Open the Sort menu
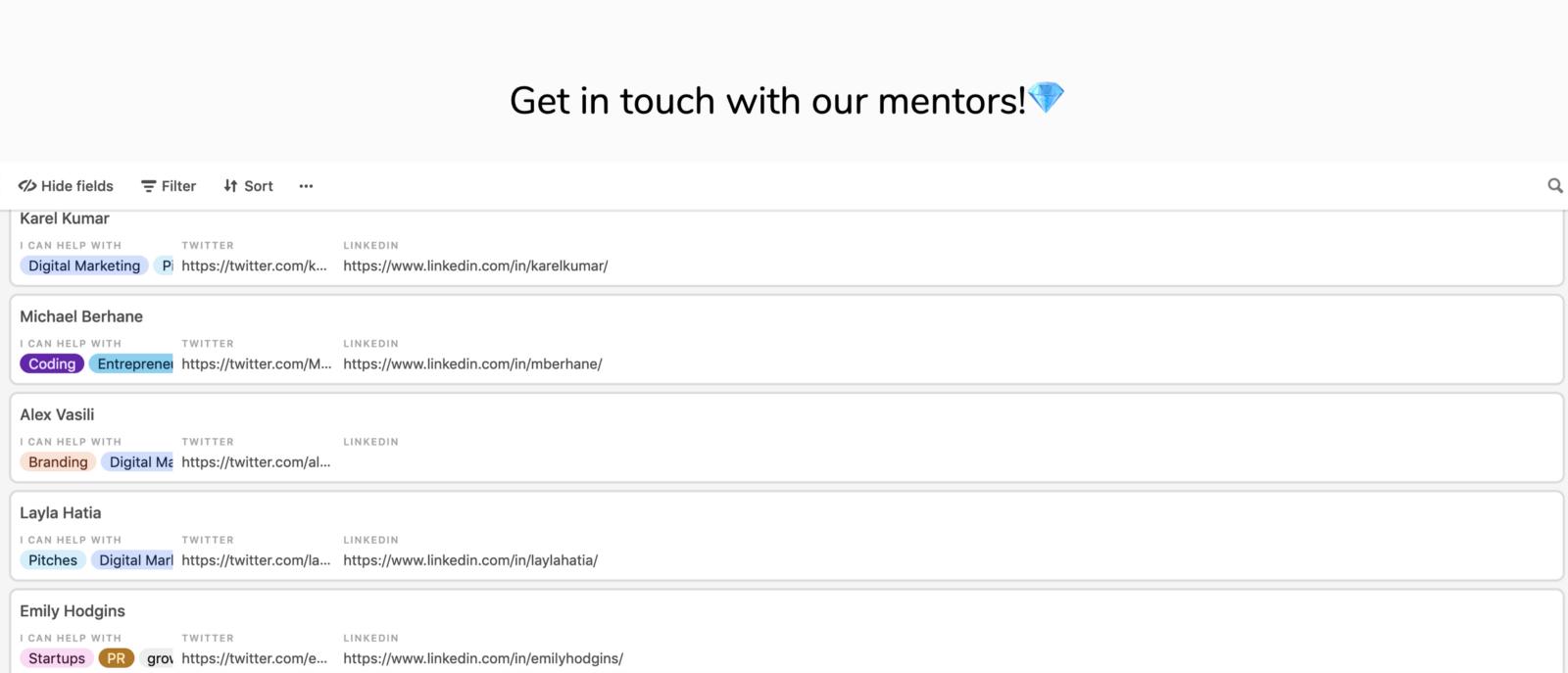 tap(248, 186)
